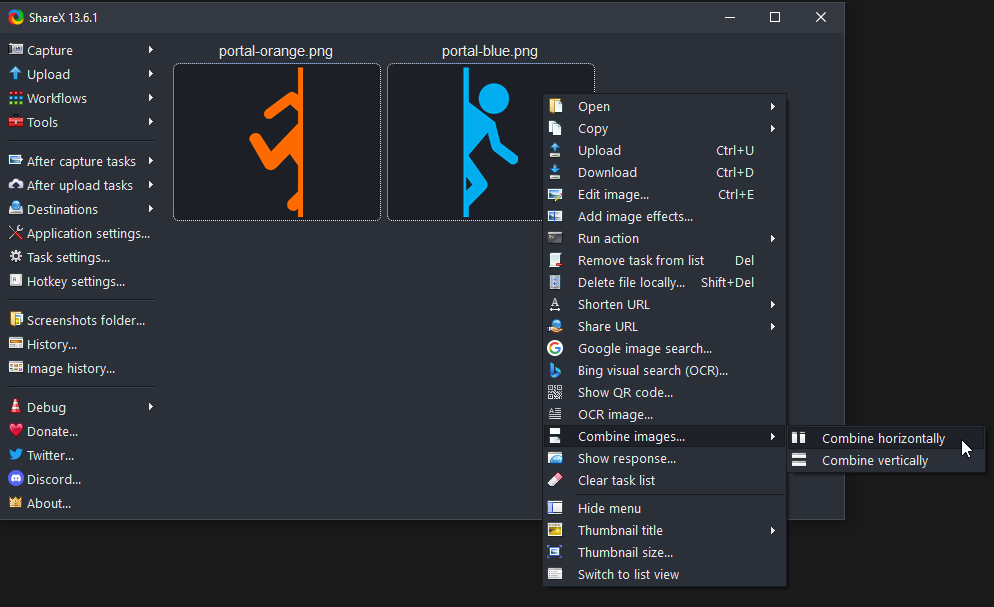Choose Remove task from list
The image size is (994, 607).
coord(664,260)
